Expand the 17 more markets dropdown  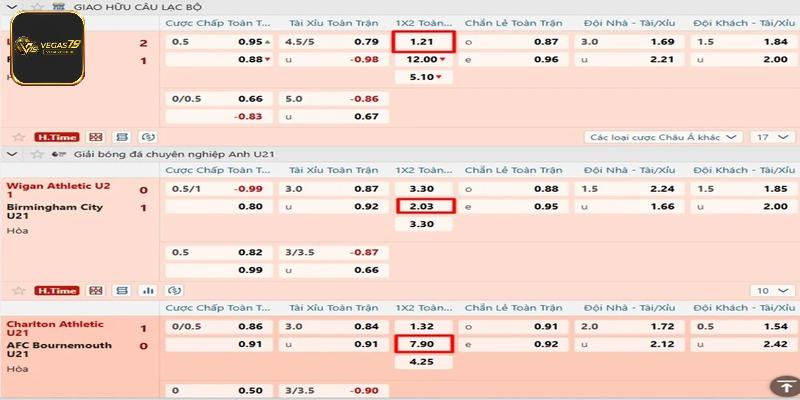coord(772,137)
